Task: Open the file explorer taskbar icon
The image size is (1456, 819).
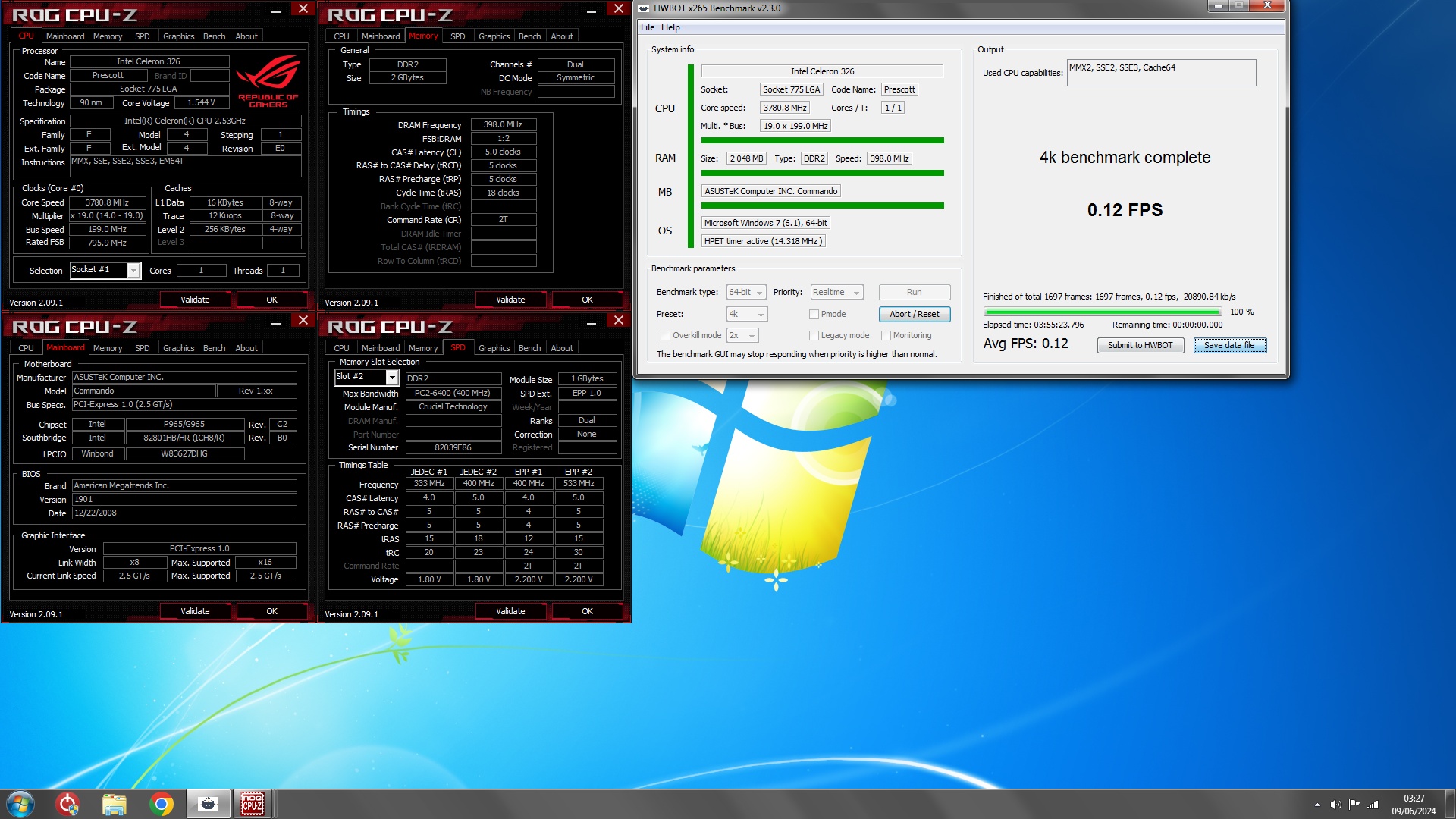Action: click(x=115, y=804)
